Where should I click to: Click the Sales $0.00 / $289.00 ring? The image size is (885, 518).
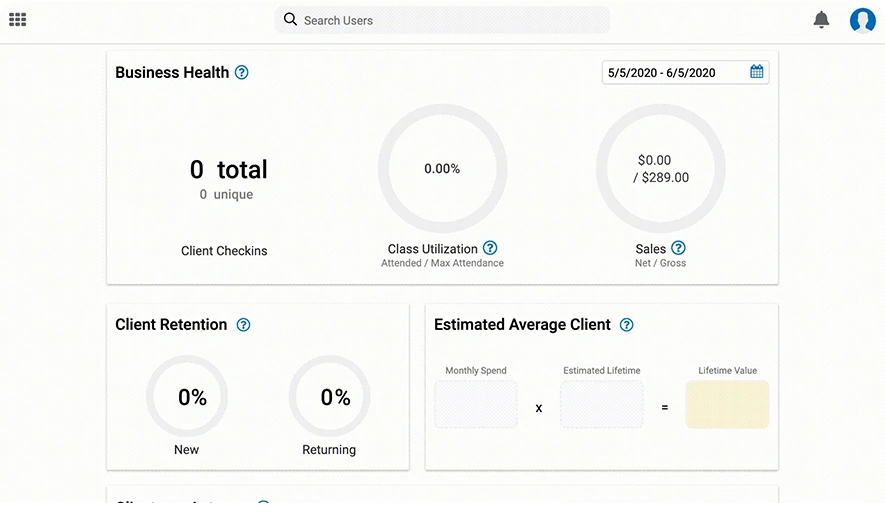click(x=660, y=168)
